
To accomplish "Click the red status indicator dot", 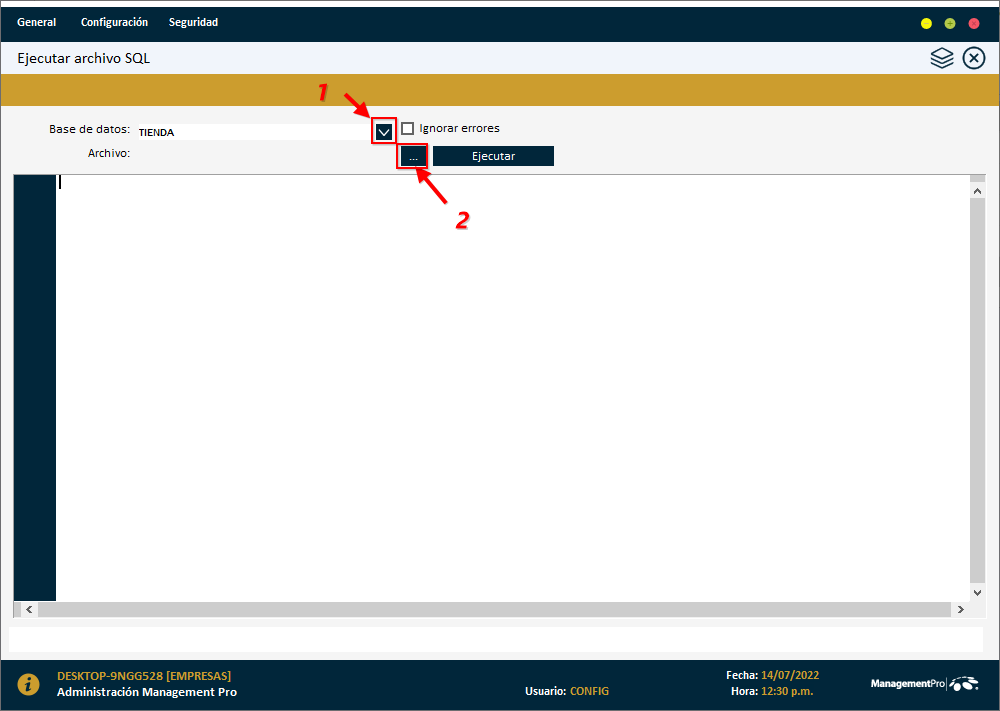I will pos(972,22).
